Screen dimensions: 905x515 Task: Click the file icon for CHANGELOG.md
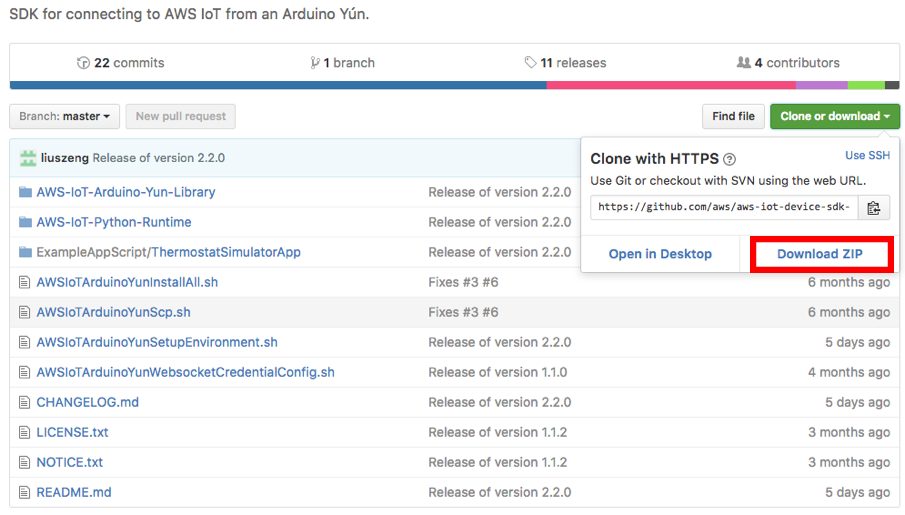pos(24,402)
